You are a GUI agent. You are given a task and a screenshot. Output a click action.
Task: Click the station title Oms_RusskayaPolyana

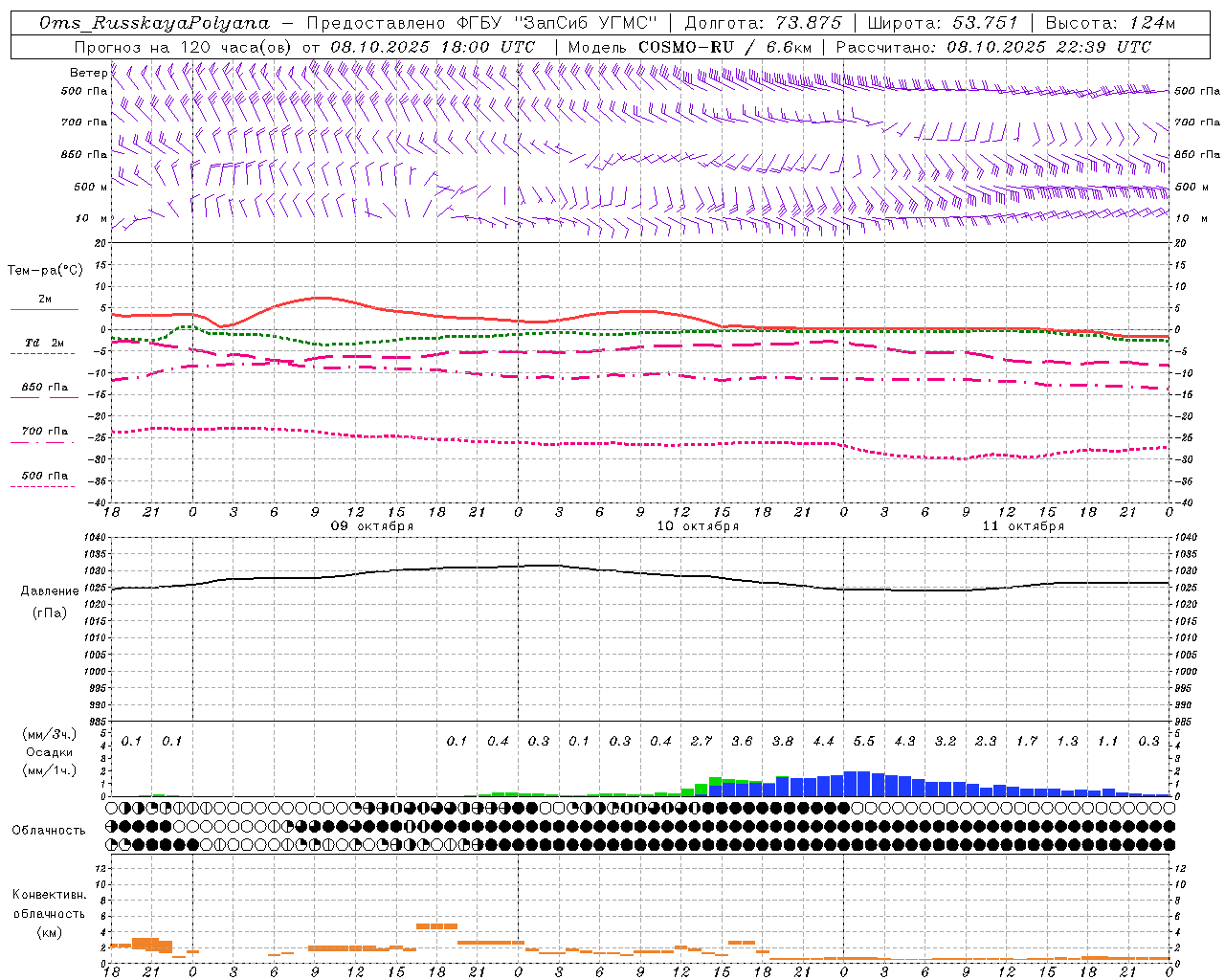point(155,24)
